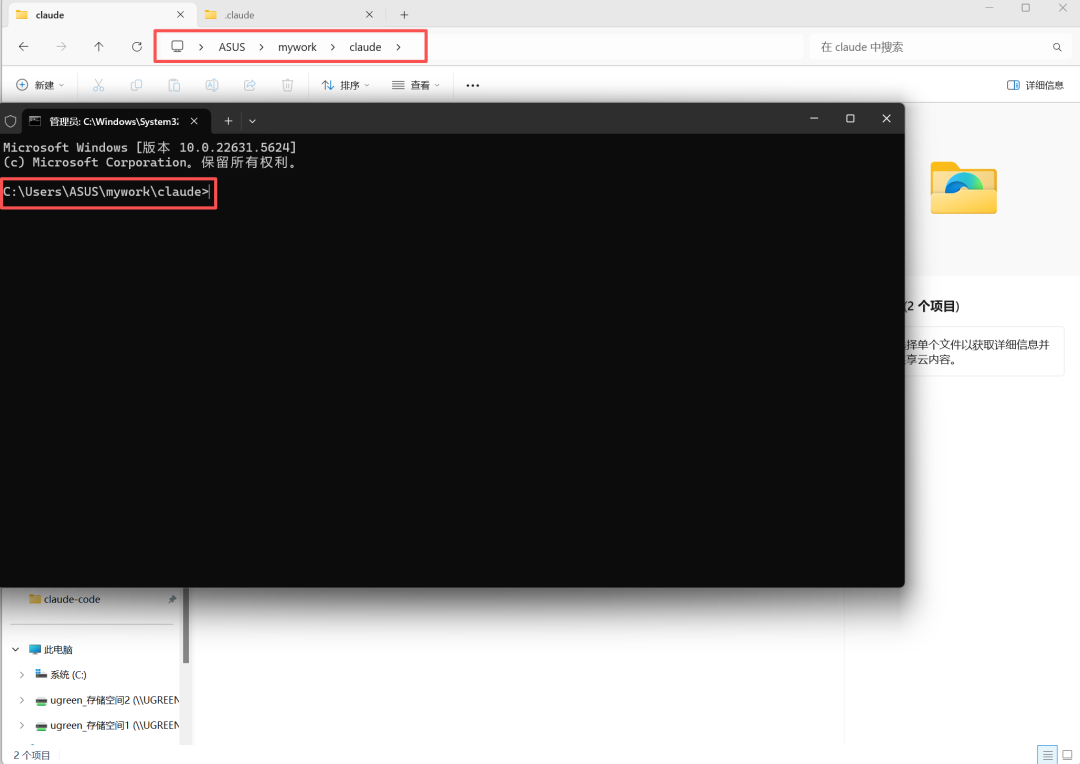This screenshot has width=1080, height=764.
Task: Click the Share icon in toolbar
Action: coord(249,85)
